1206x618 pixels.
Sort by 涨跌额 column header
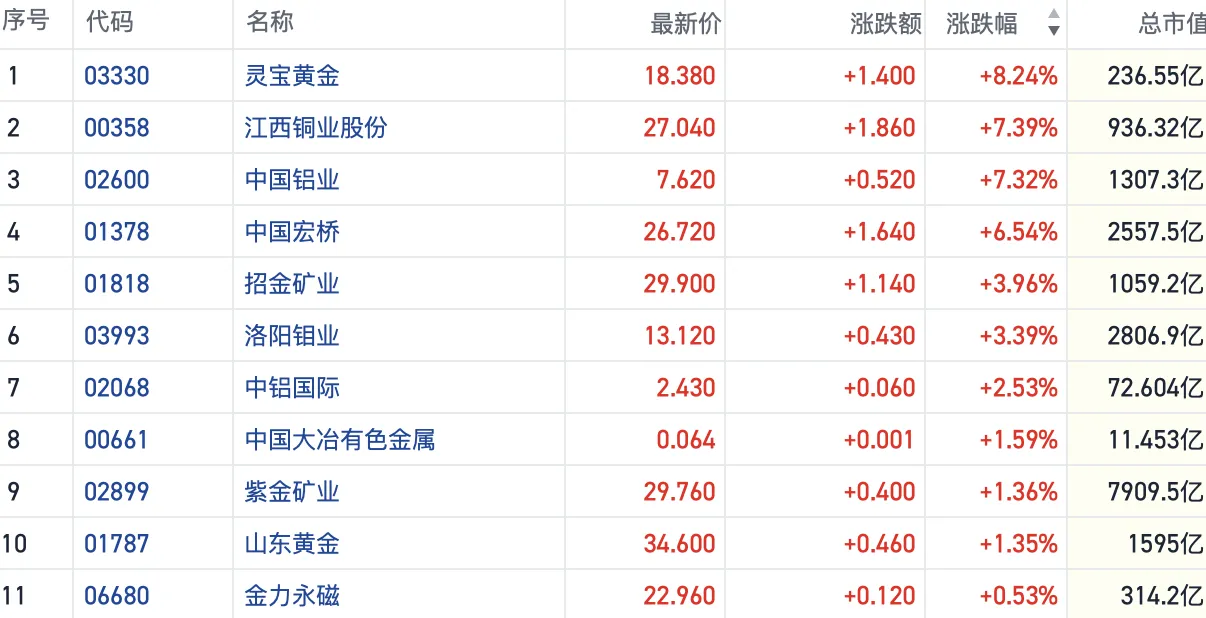pyautogui.click(x=885, y=24)
